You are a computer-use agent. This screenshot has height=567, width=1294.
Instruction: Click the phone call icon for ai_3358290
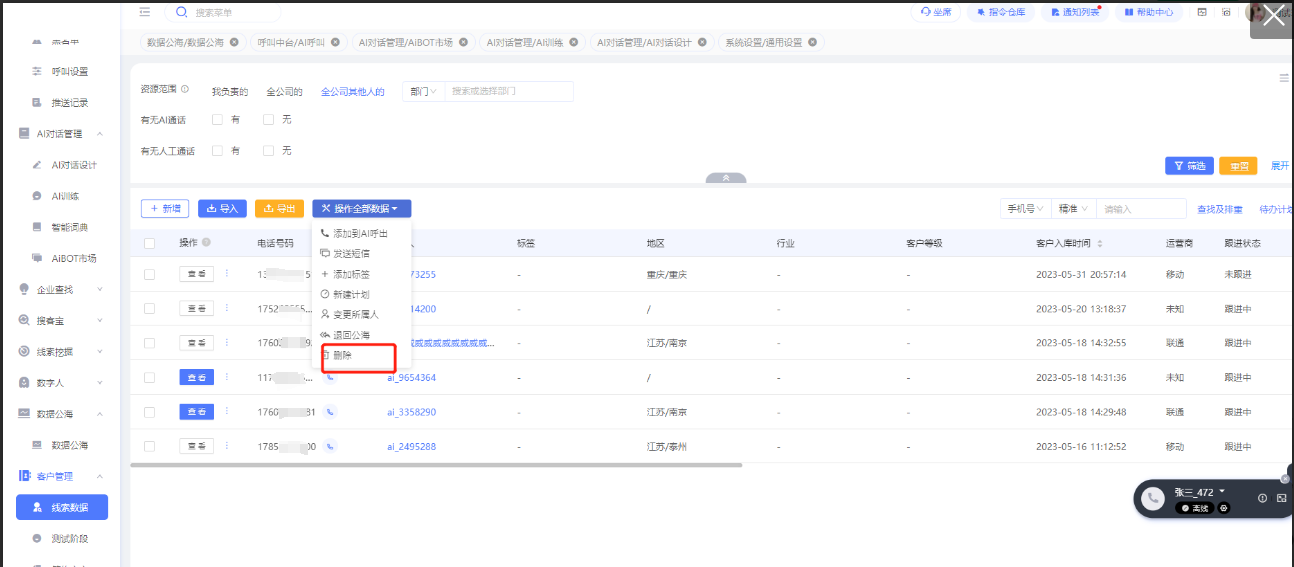tap(330, 412)
